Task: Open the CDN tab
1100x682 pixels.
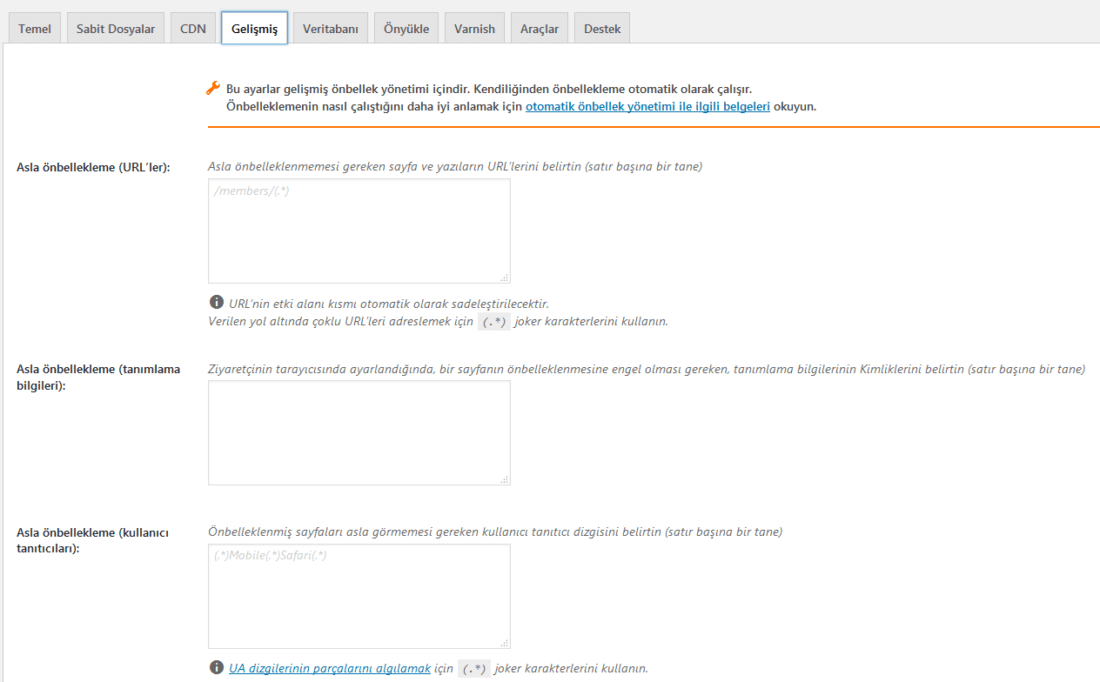Action: click(x=193, y=29)
